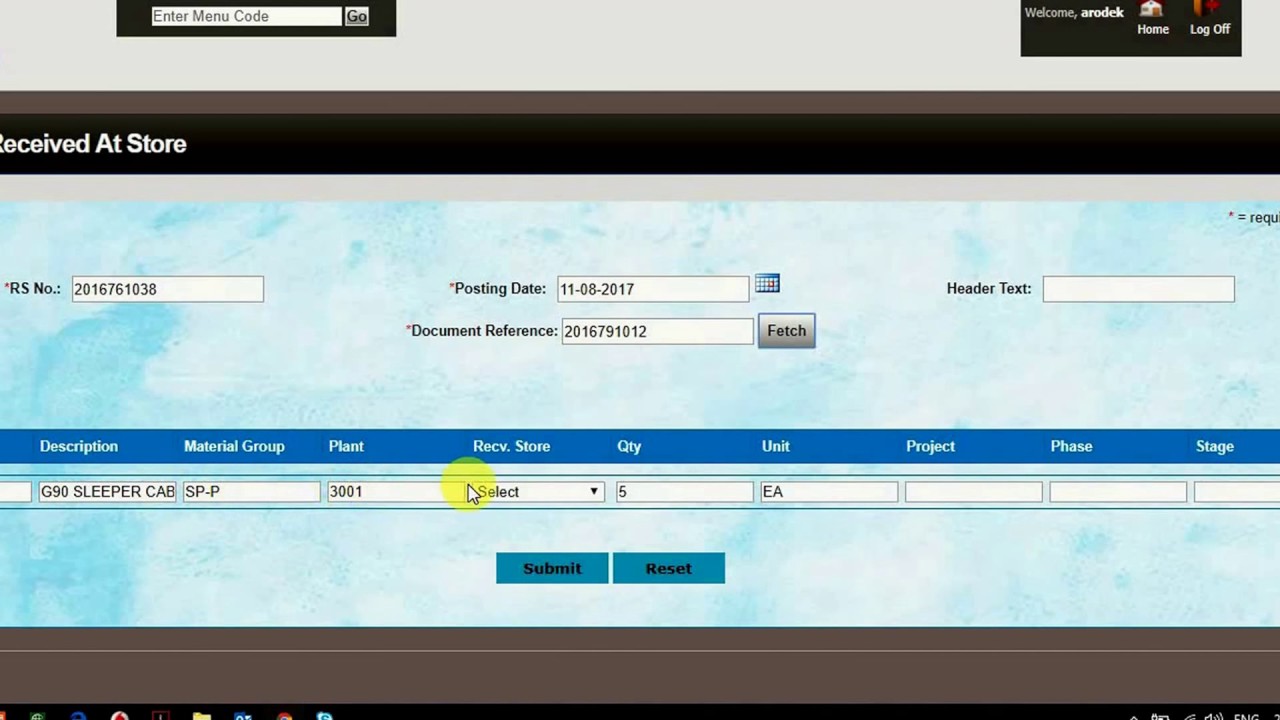Click the Home text link
Viewport: 1280px width, 720px height.
pos(1153,29)
